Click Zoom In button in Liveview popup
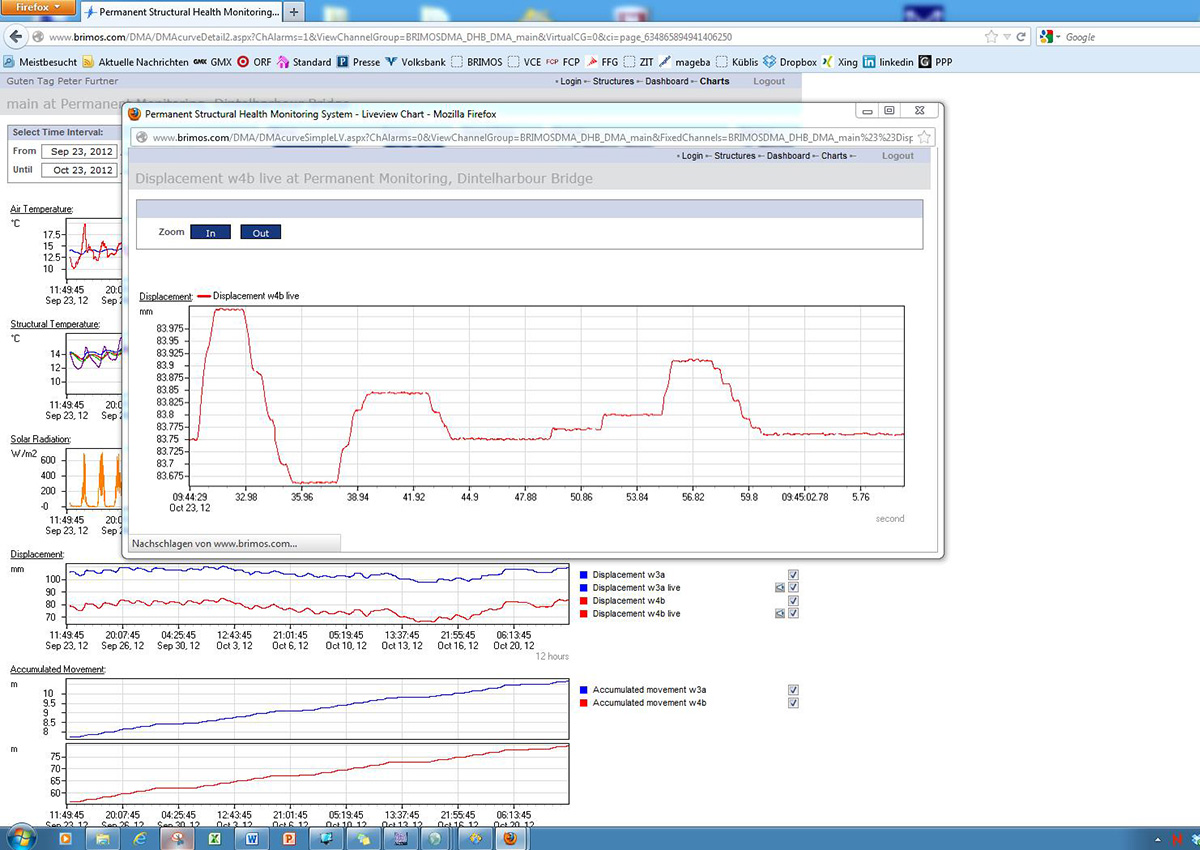 (211, 232)
